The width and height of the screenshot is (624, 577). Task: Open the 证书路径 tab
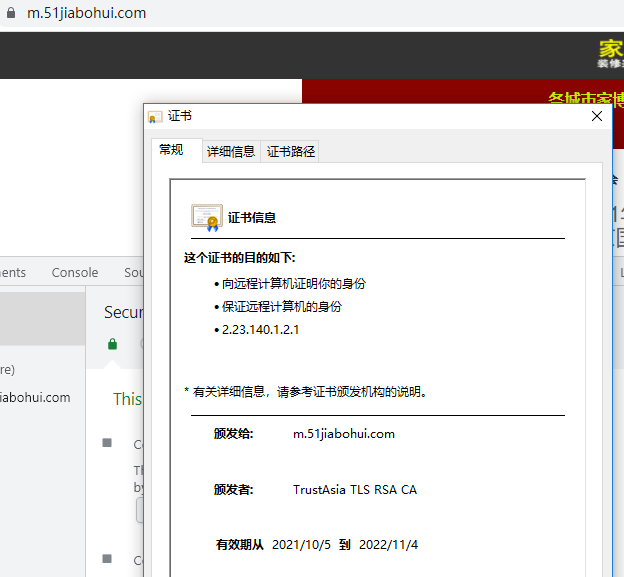click(290, 152)
